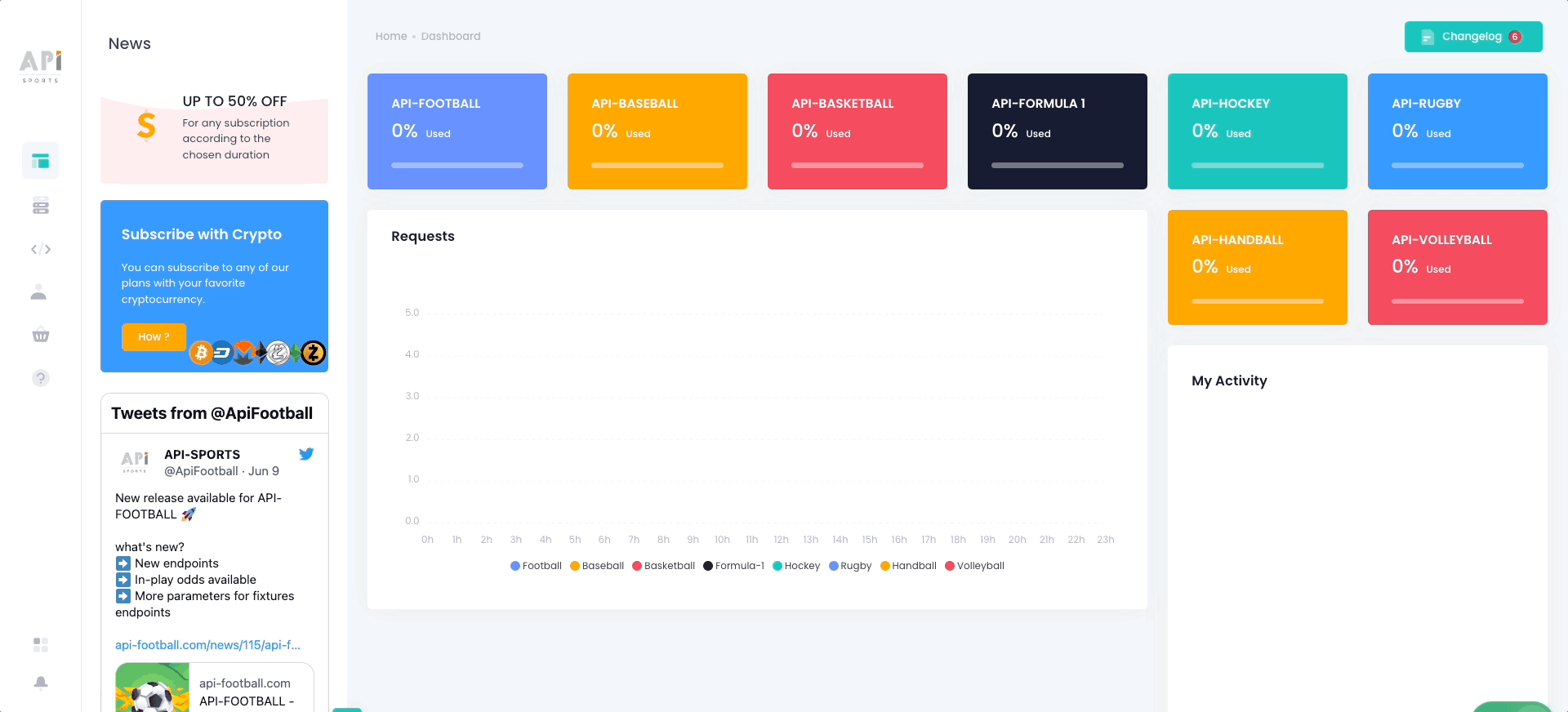Click the Tweets from @ApiFootball heading
Screen dimensions: 1568x712
212,413
